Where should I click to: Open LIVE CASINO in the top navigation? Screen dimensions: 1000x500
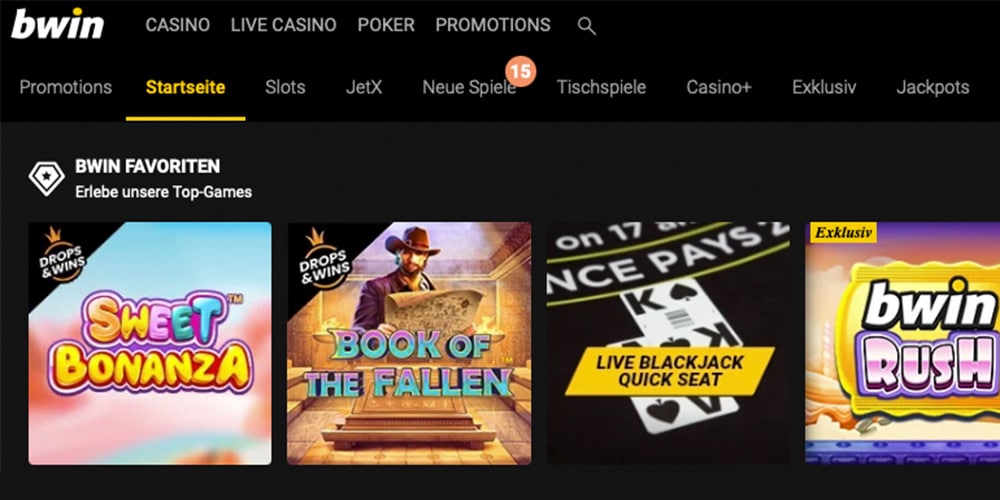pyautogui.click(x=283, y=25)
